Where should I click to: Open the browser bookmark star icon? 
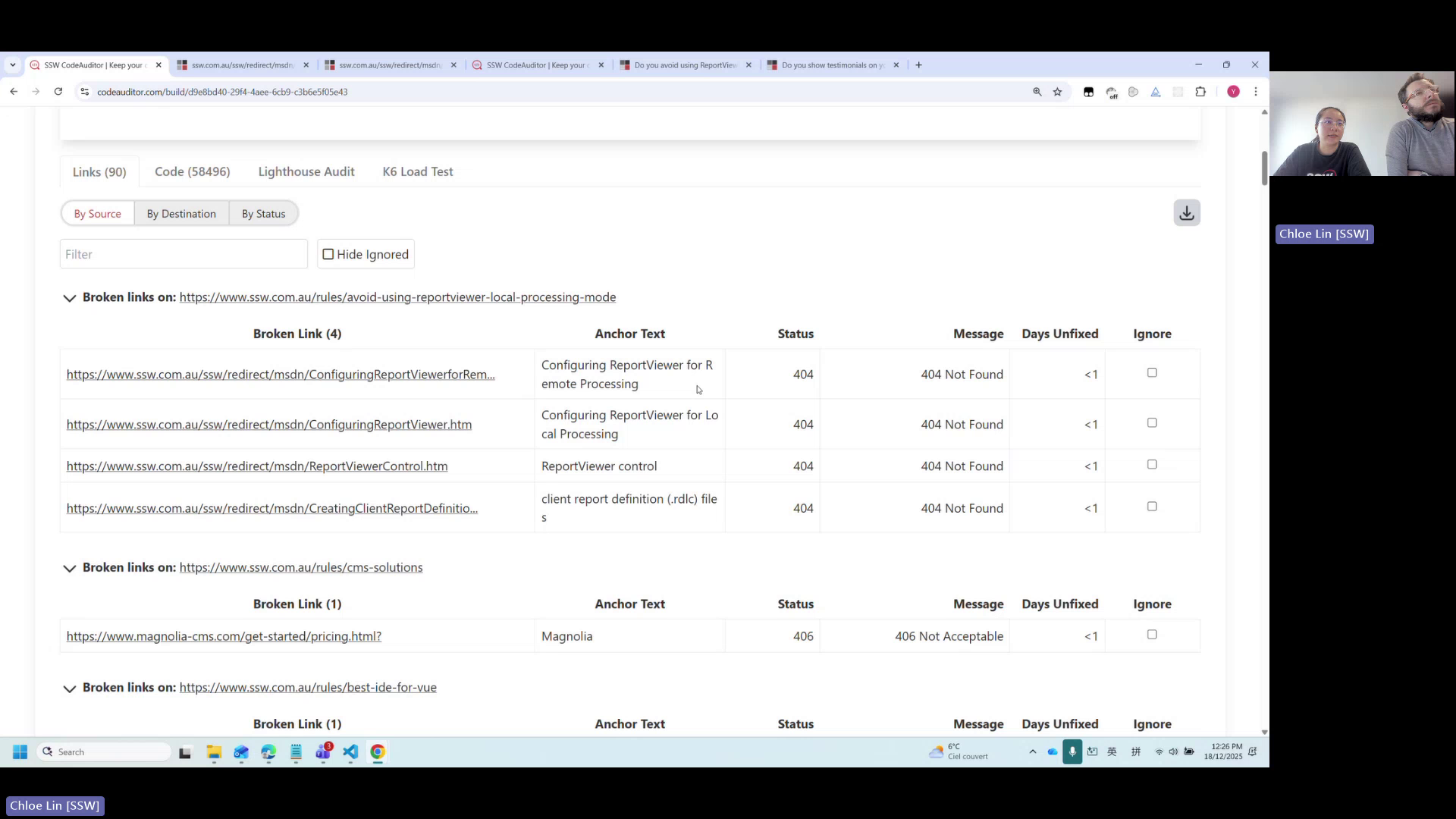[x=1057, y=91]
